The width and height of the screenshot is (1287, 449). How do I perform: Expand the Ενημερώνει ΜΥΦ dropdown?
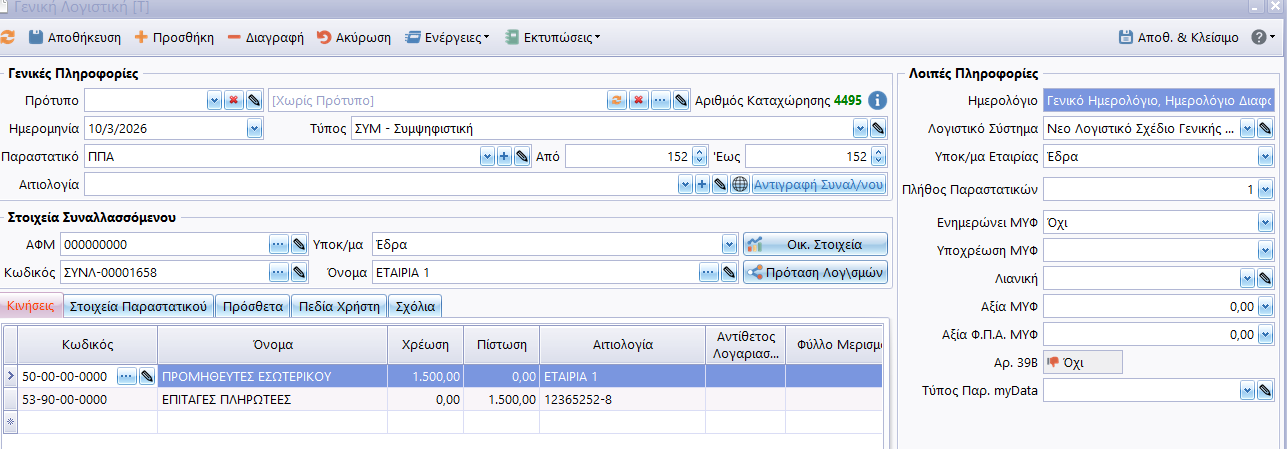coord(1265,222)
